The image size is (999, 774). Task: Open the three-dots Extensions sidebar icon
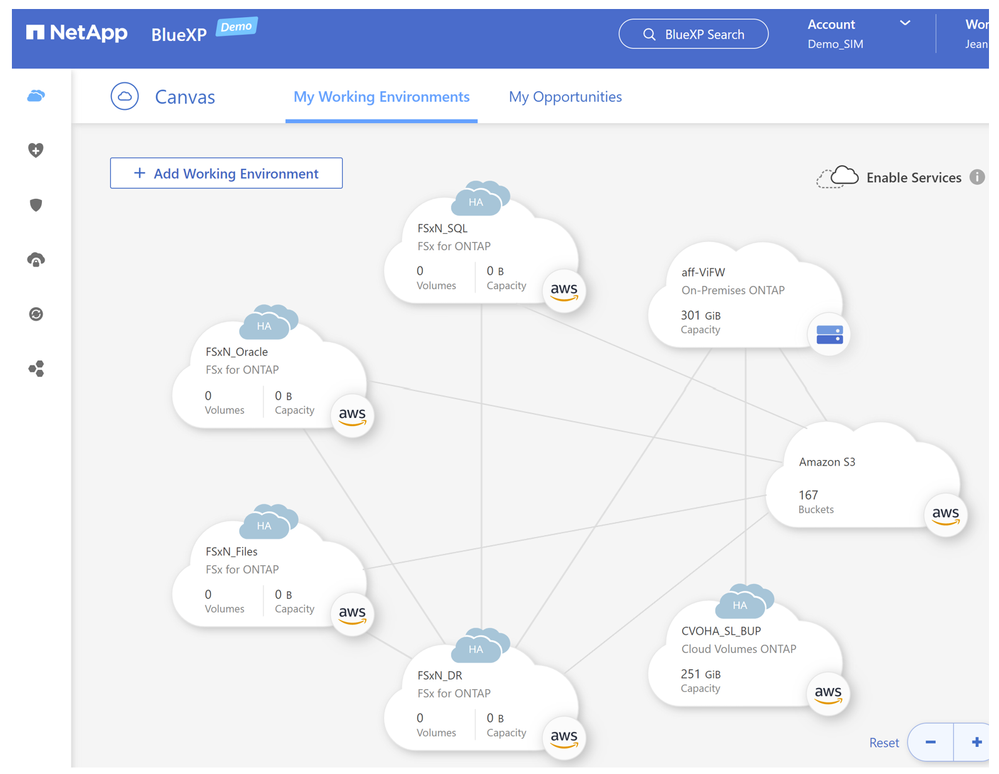point(36,369)
